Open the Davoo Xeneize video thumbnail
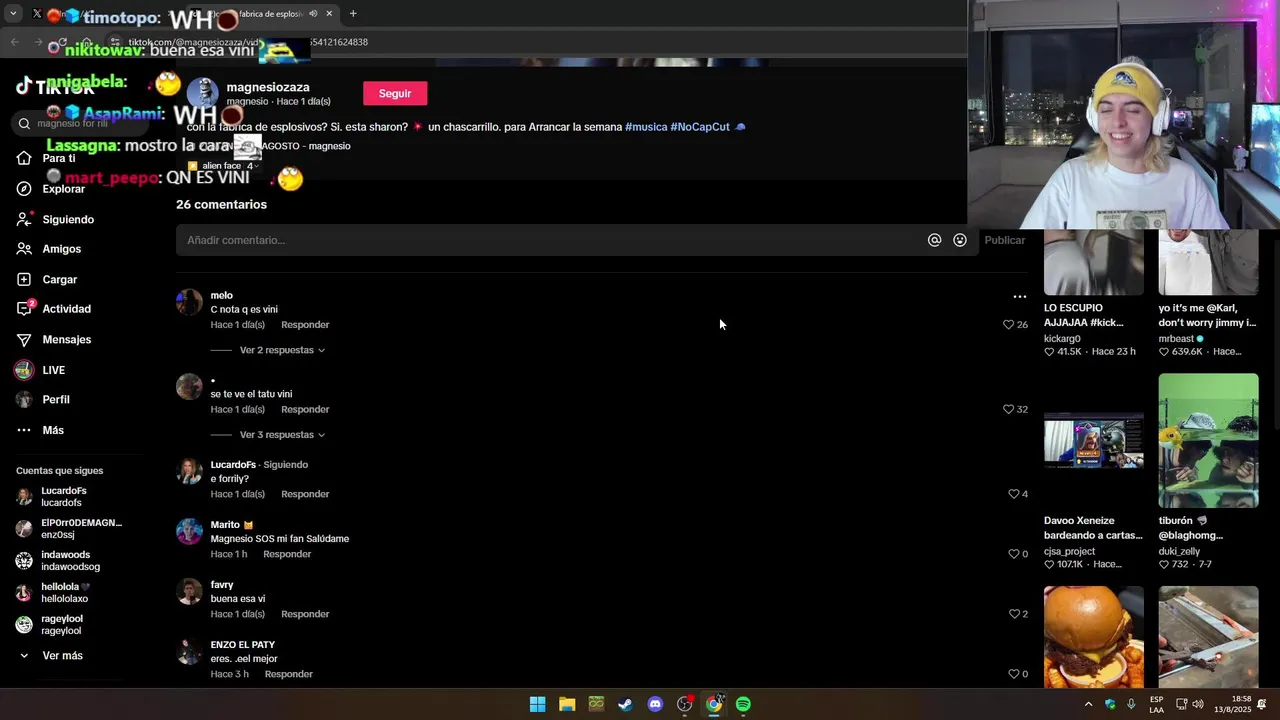Image resolution: width=1280 pixels, height=720 pixels. click(x=1094, y=441)
